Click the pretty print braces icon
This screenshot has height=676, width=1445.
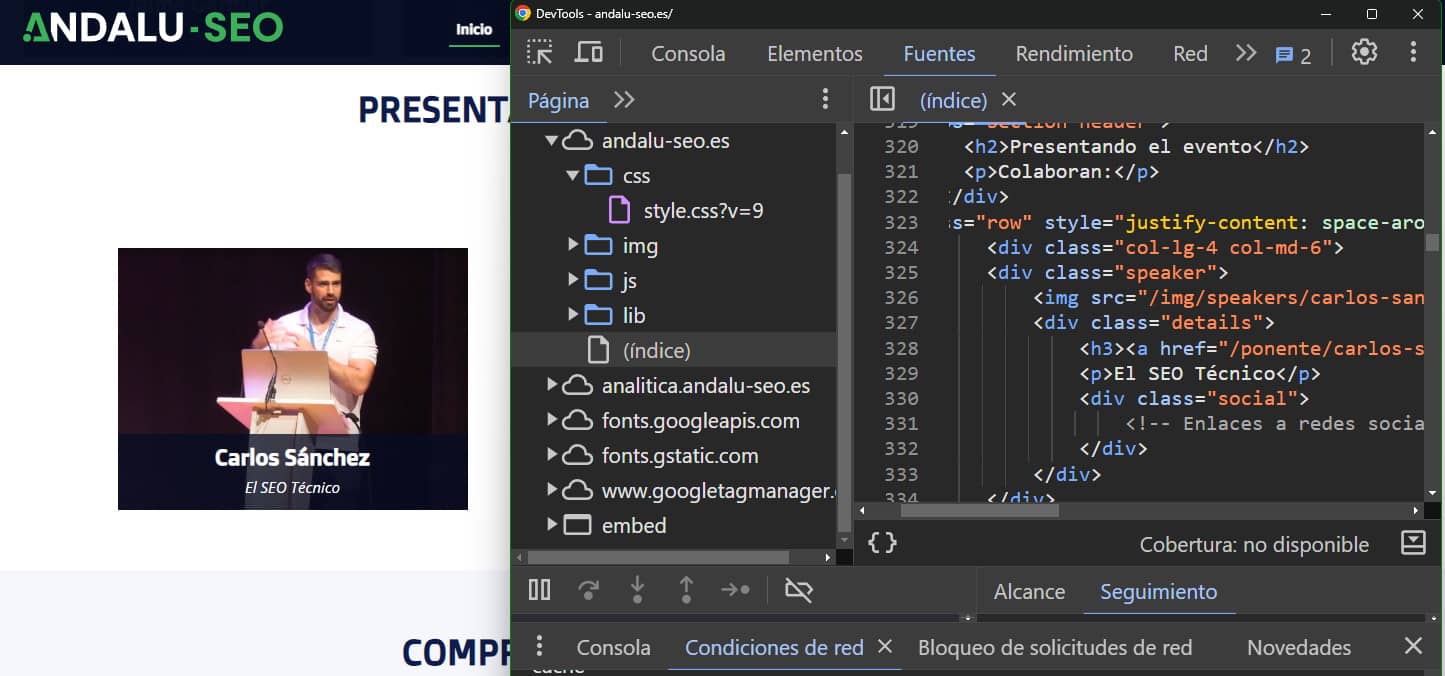coord(882,543)
